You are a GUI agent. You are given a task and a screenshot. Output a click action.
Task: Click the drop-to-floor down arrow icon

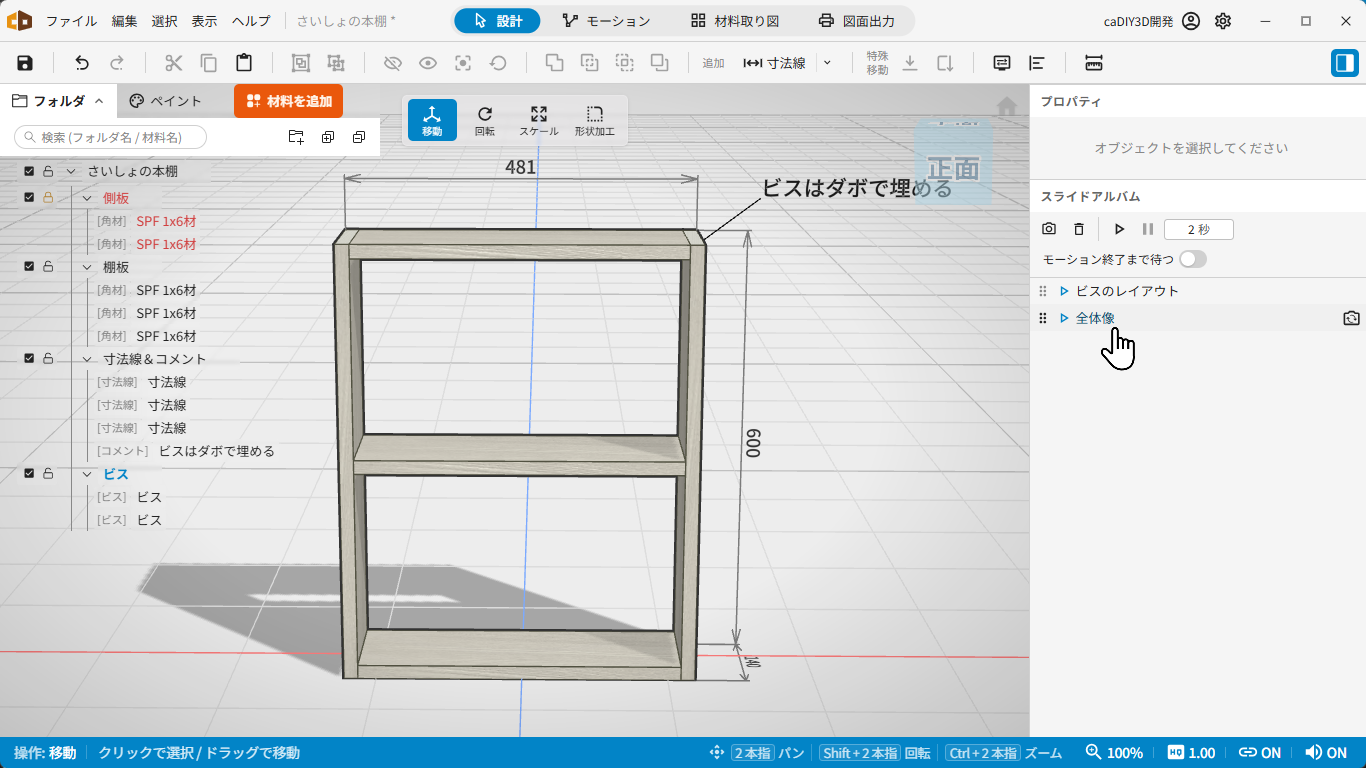[910, 63]
